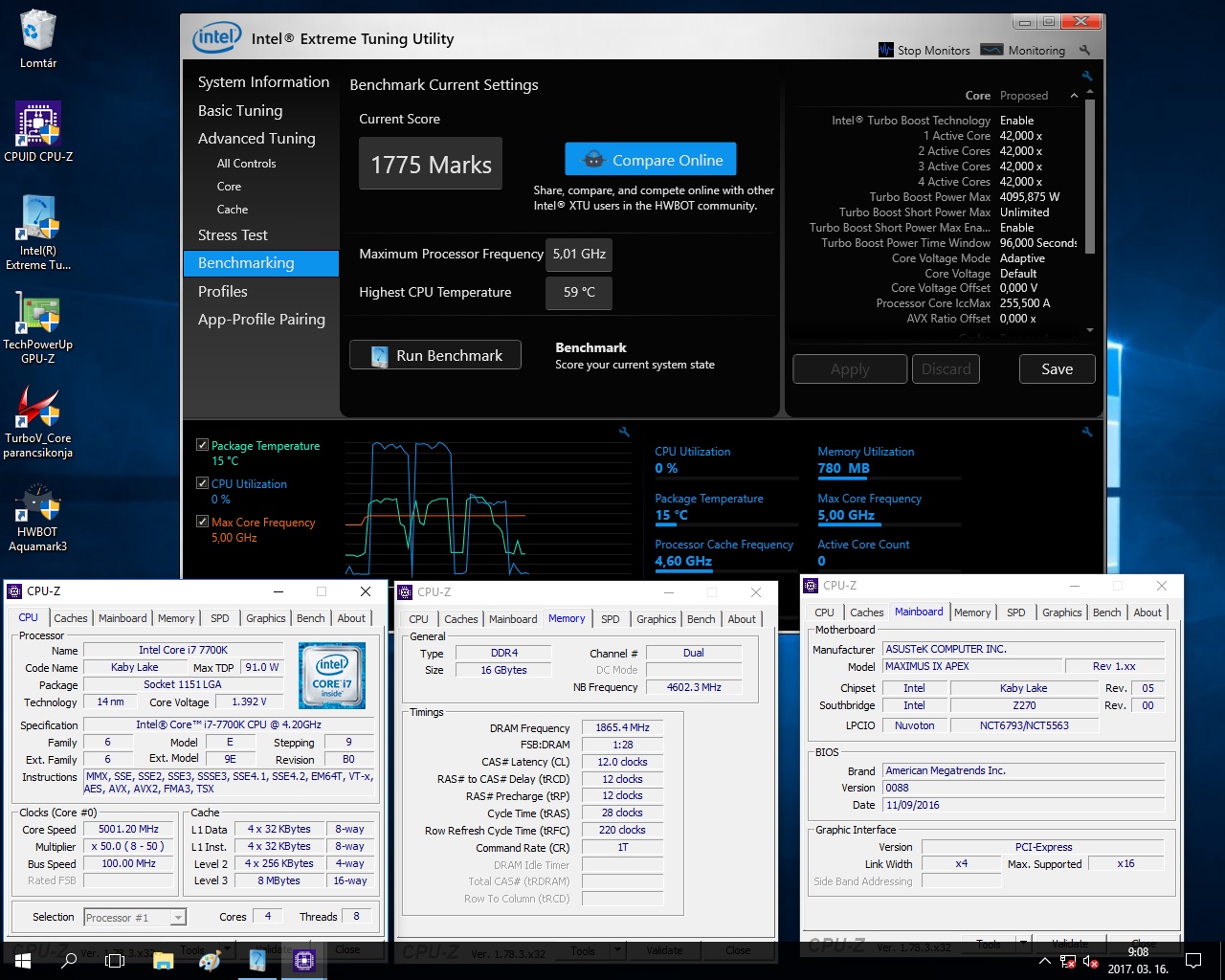Click the Save button in XTU
The height and width of the screenshot is (980, 1225).
click(x=1057, y=369)
